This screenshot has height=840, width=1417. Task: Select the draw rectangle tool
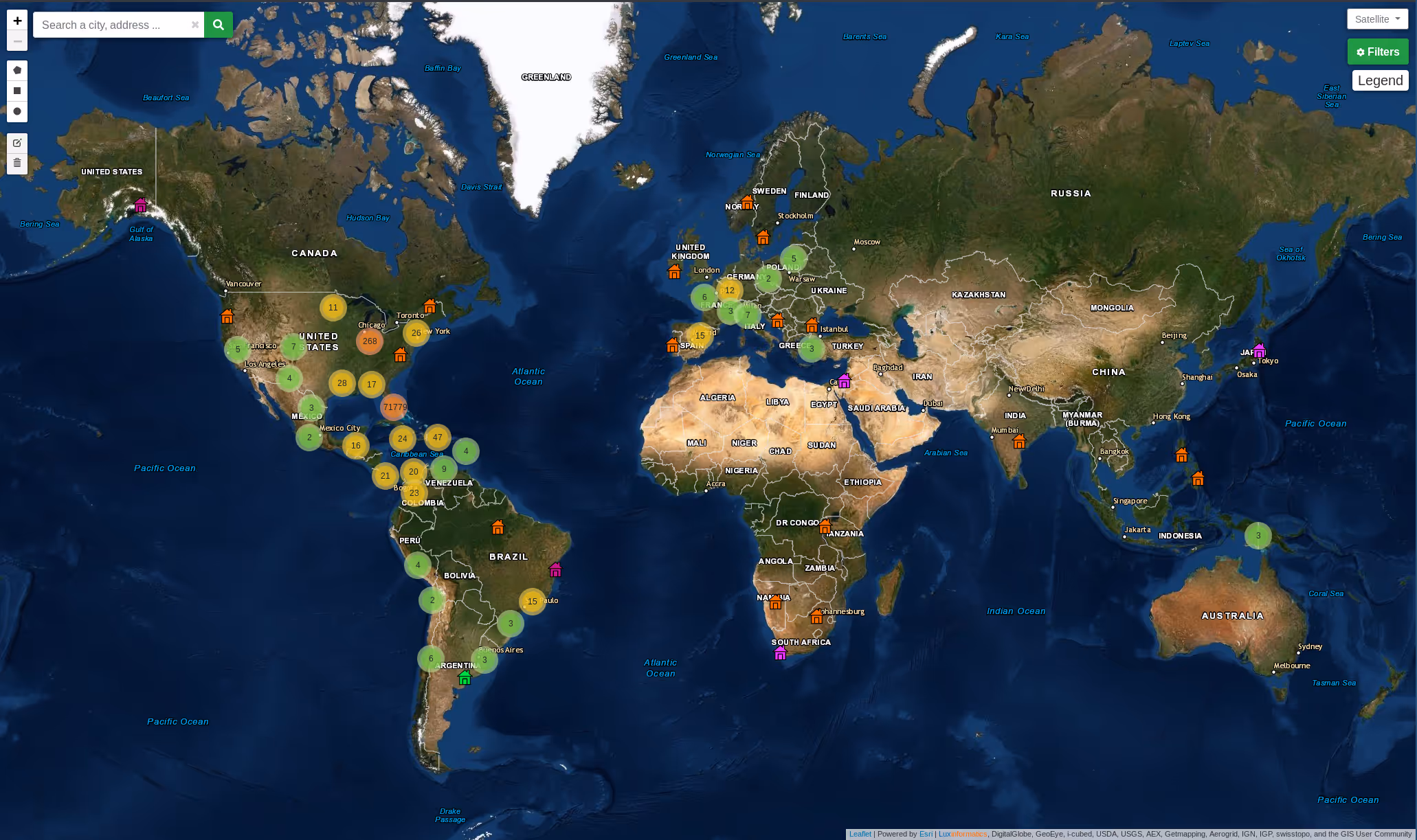coord(17,91)
